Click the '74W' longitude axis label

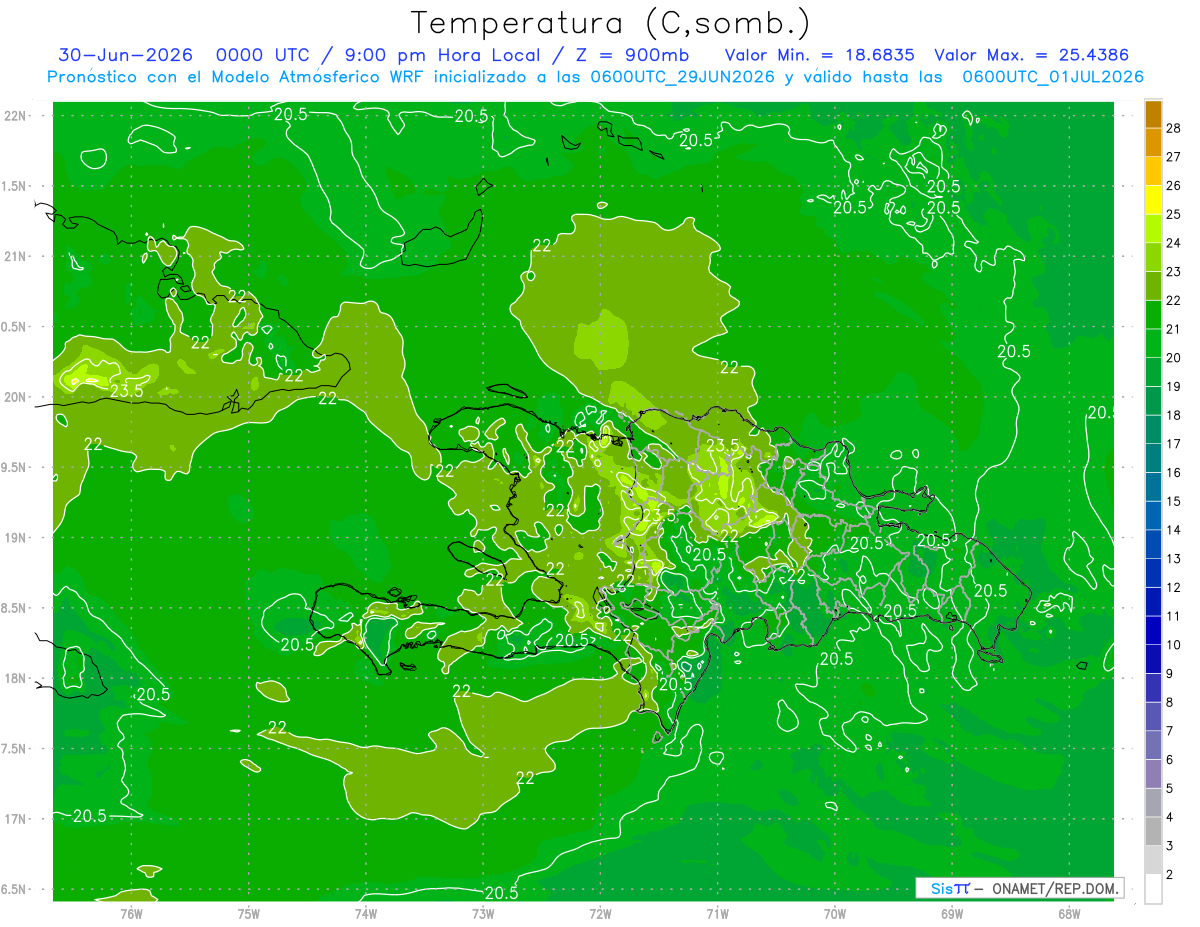pos(366,913)
